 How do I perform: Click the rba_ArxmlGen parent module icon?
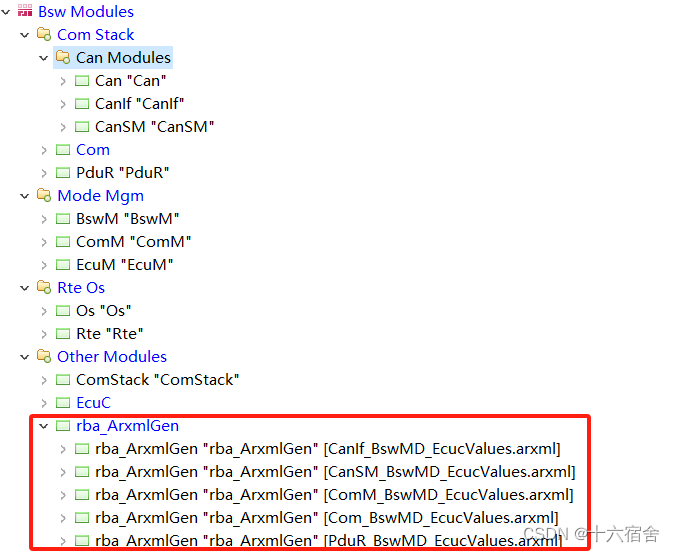(63, 426)
